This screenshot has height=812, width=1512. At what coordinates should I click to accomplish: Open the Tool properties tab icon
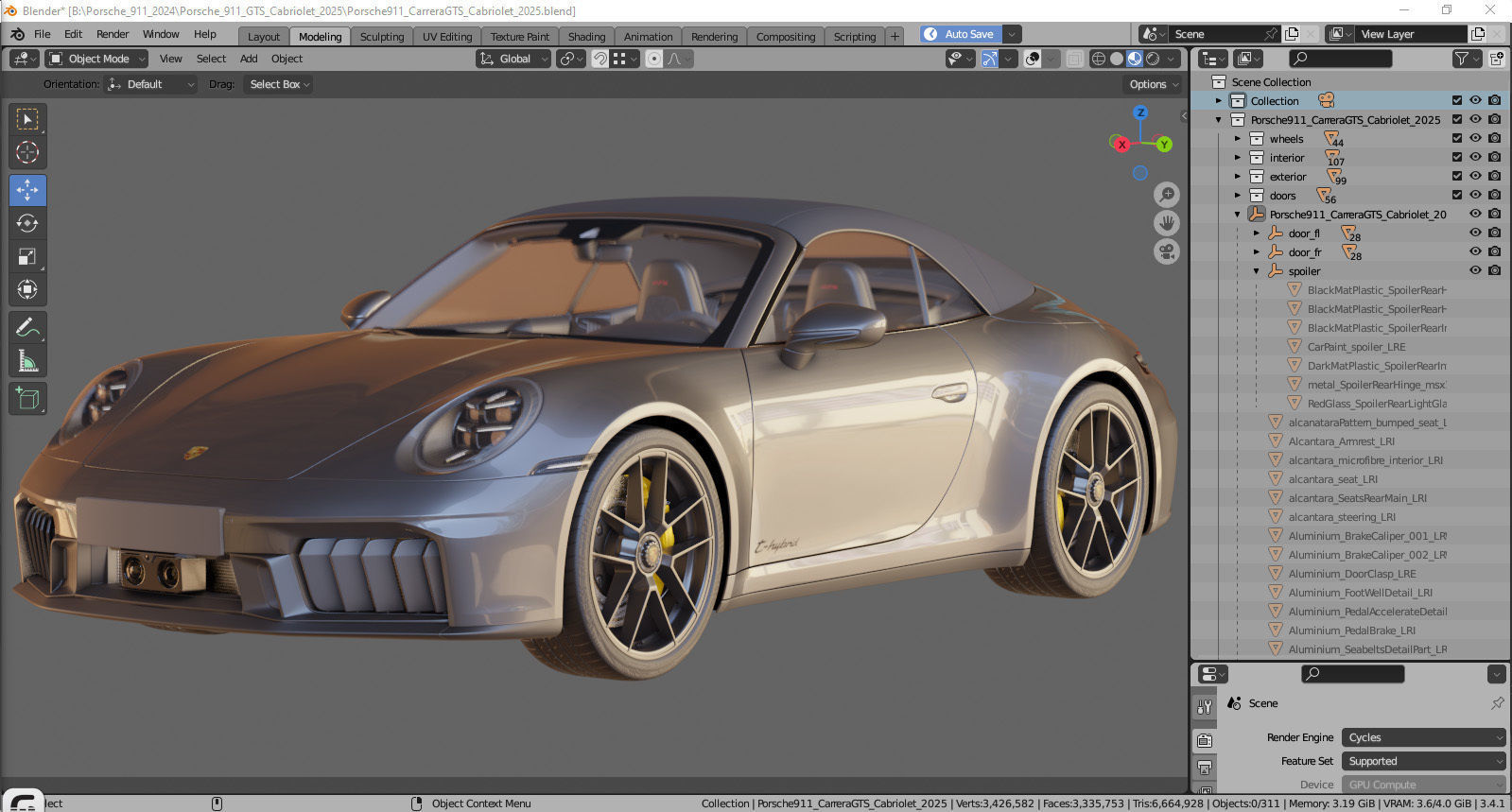1204,706
